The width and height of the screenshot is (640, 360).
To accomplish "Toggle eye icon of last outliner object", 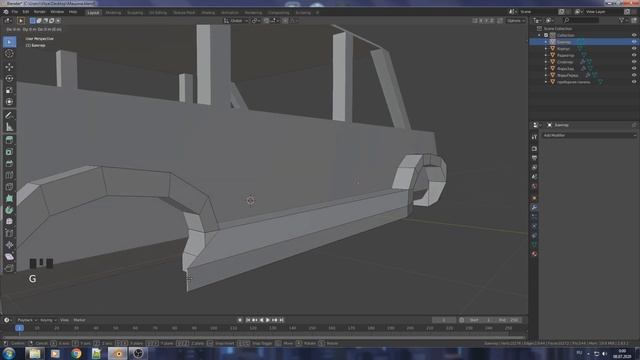I will 634,82.
